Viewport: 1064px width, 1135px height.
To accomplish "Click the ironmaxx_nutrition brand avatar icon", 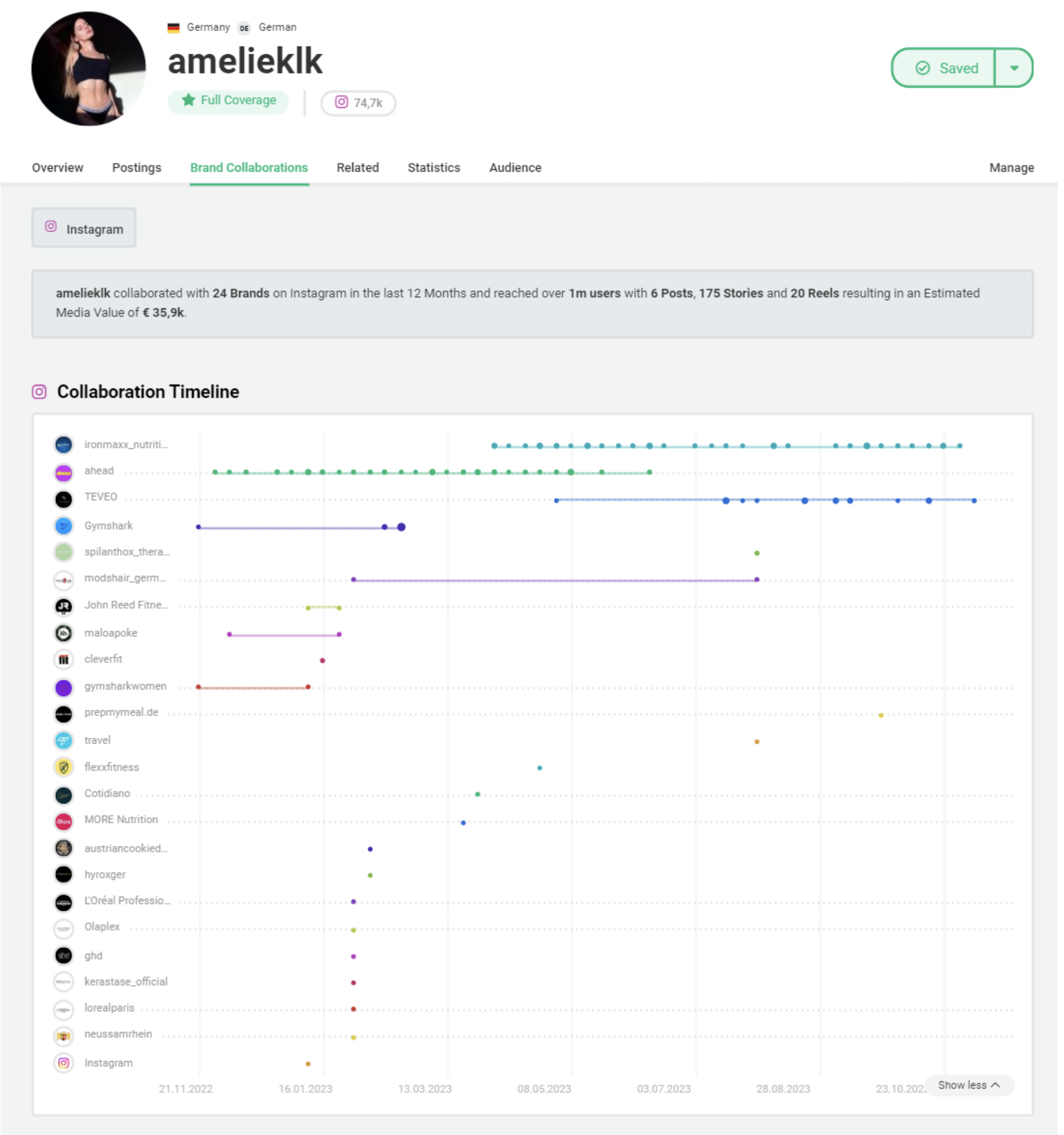I will tap(63, 445).
